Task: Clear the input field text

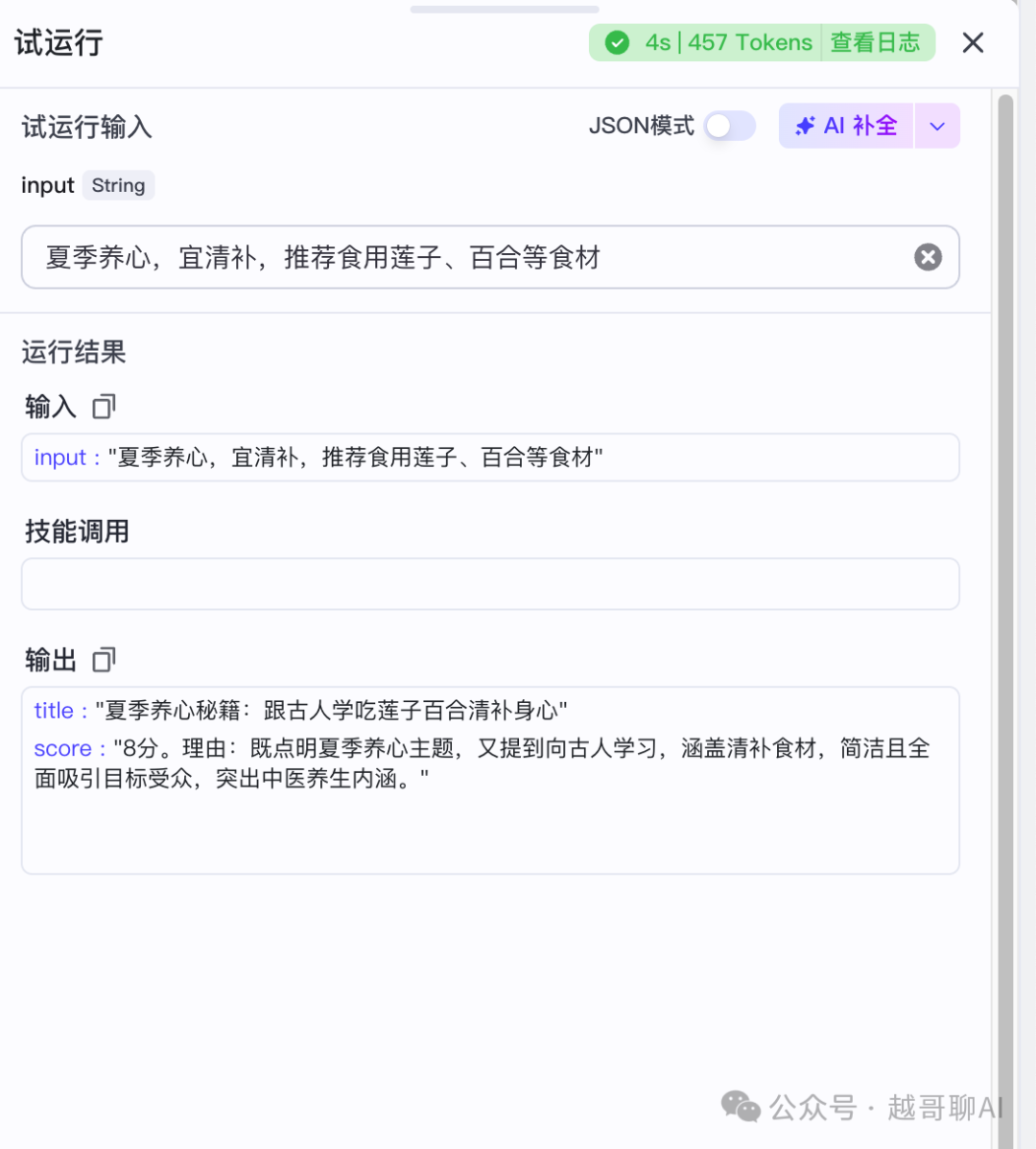Action: [928, 257]
